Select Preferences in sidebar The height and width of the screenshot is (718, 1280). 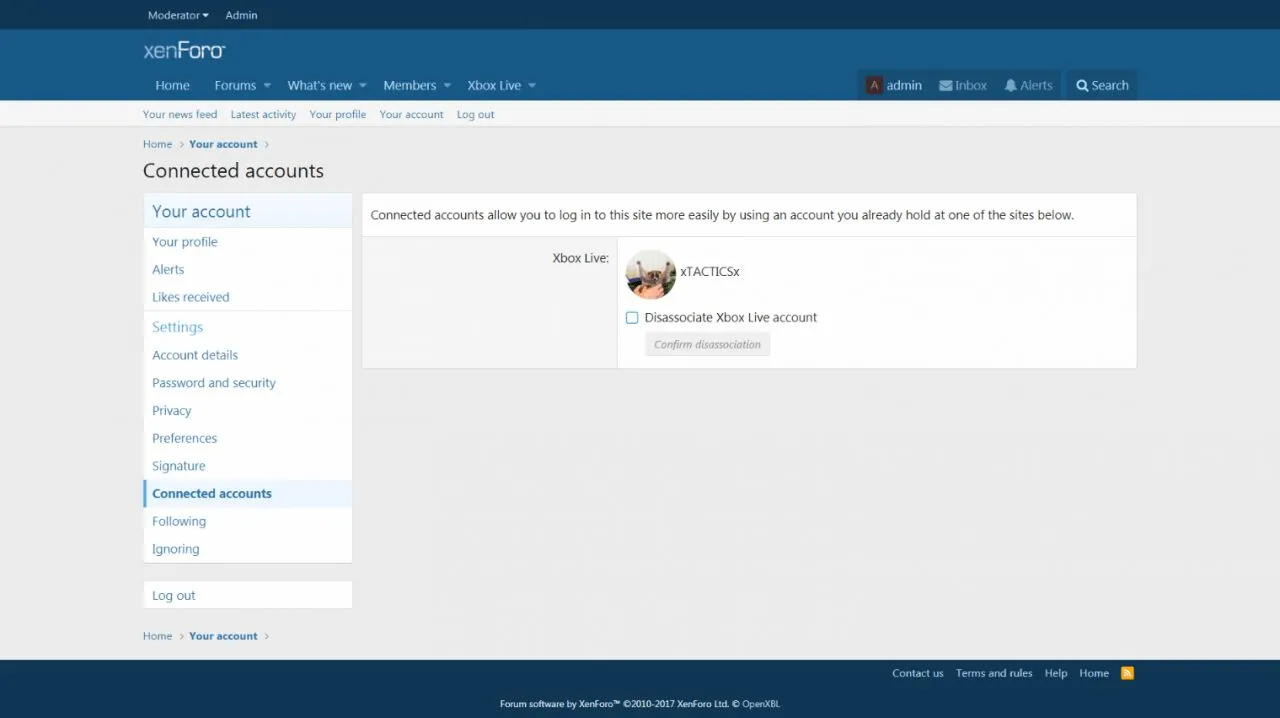pyautogui.click(x=247, y=439)
